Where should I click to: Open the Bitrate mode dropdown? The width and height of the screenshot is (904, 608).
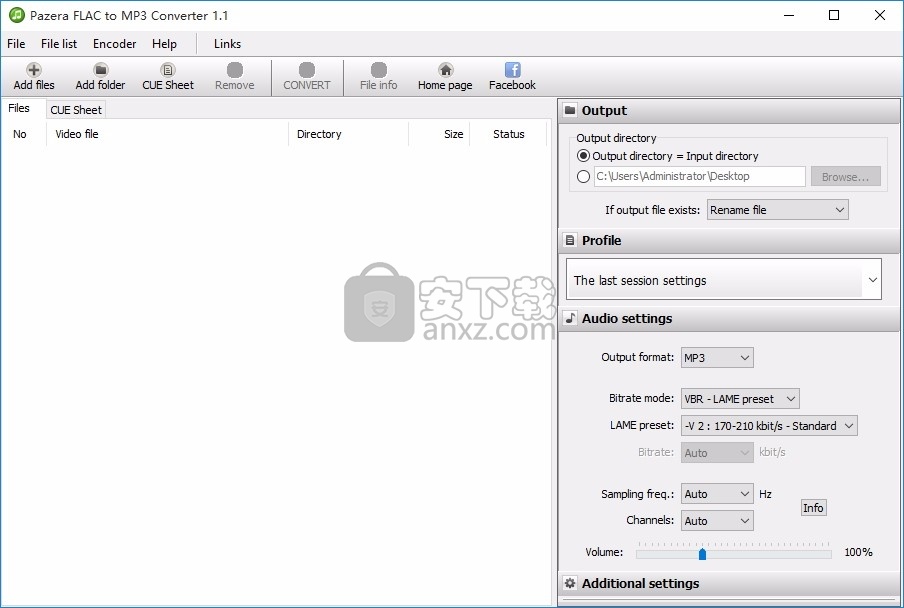coord(740,398)
